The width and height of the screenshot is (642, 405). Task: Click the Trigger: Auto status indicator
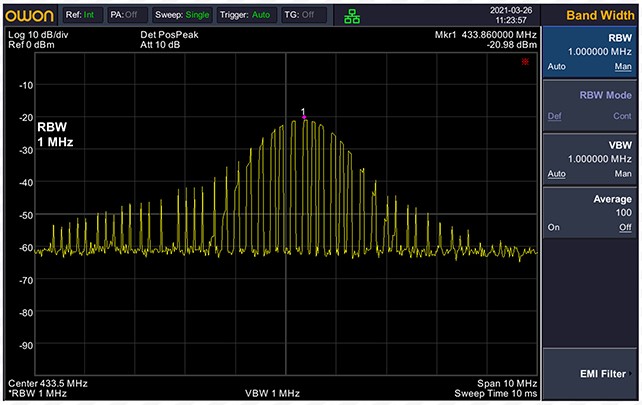pos(245,15)
